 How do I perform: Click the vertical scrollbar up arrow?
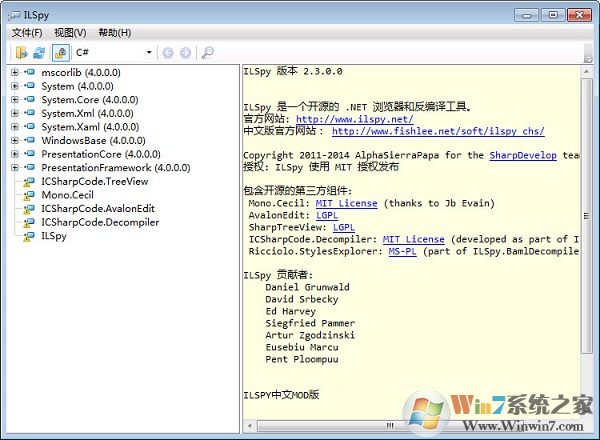(586, 72)
